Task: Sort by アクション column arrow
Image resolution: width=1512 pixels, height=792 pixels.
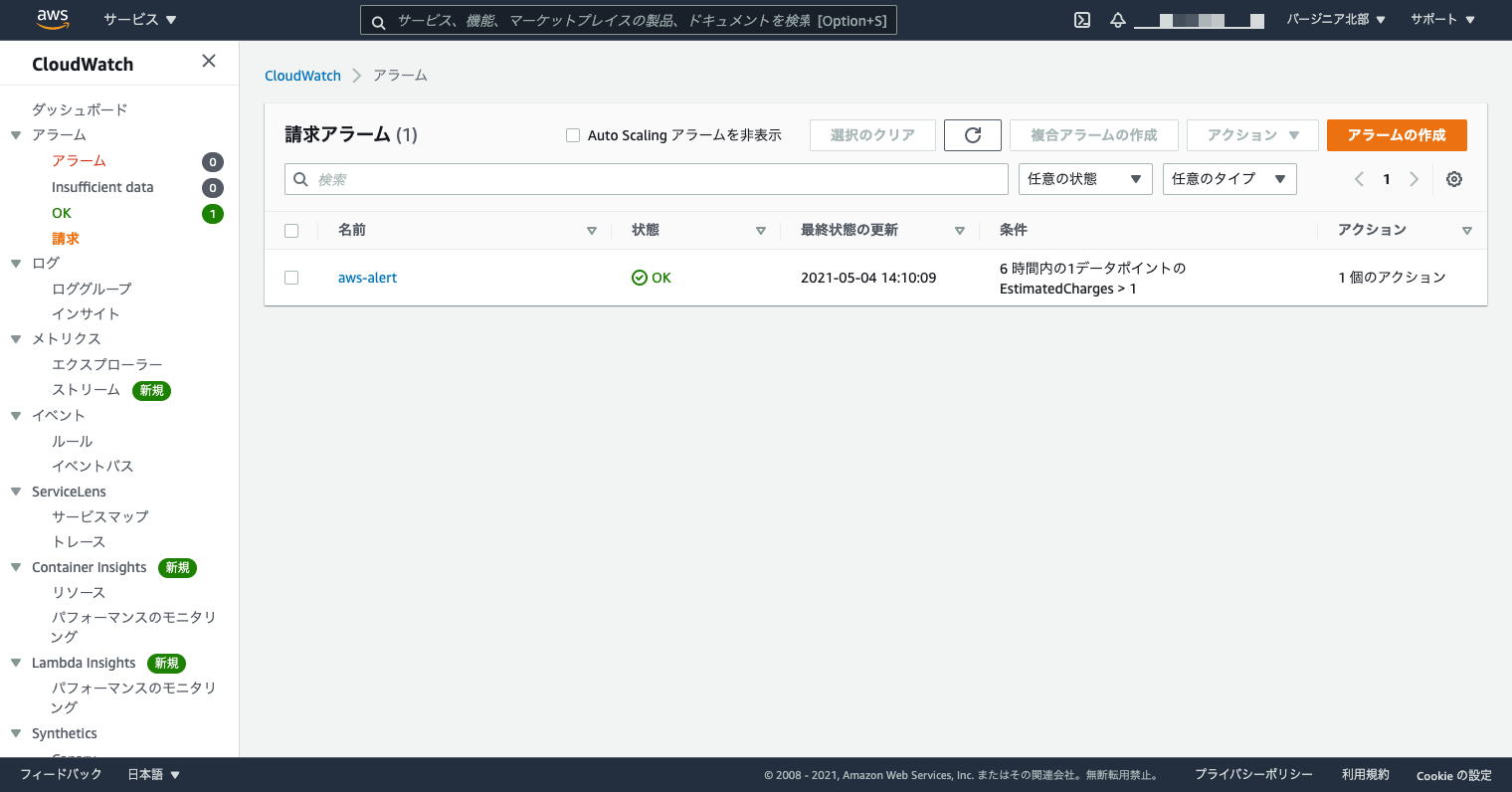Action: 1466,231
